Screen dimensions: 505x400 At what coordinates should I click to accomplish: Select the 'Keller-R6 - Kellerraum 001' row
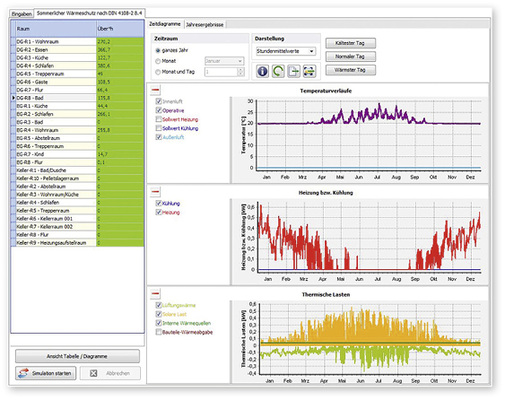click(x=77, y=219)
